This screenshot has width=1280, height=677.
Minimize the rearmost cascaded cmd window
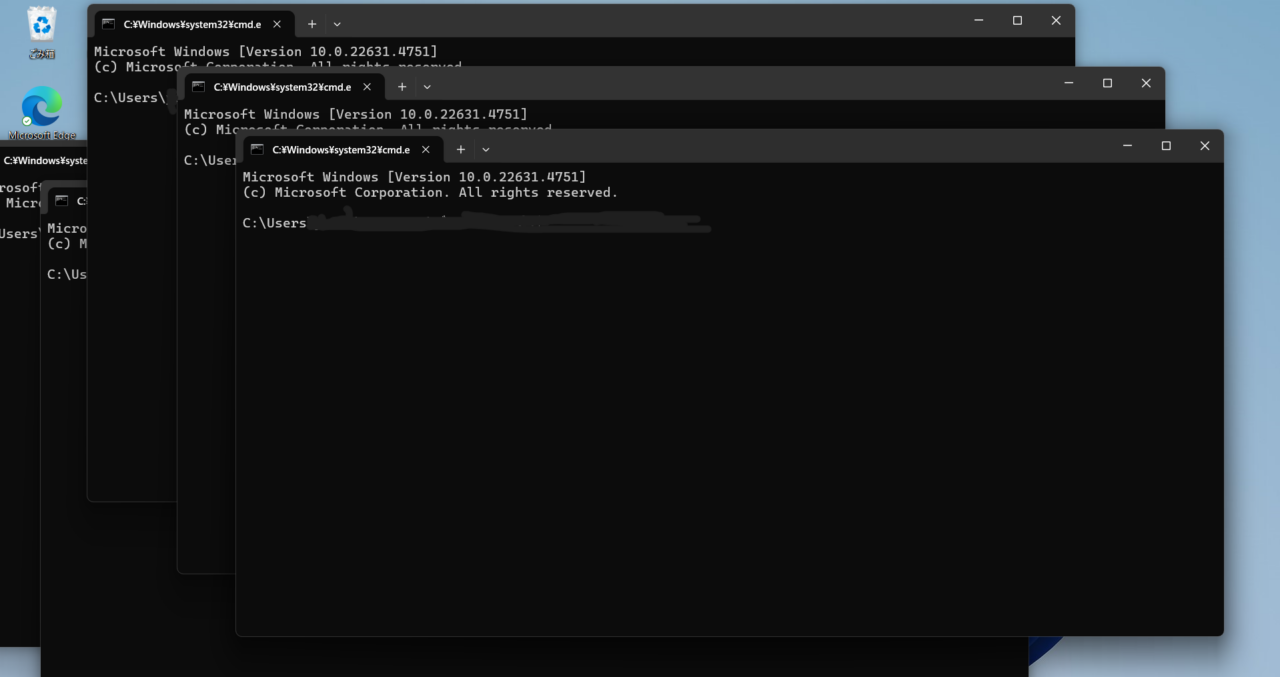(979, 20)
